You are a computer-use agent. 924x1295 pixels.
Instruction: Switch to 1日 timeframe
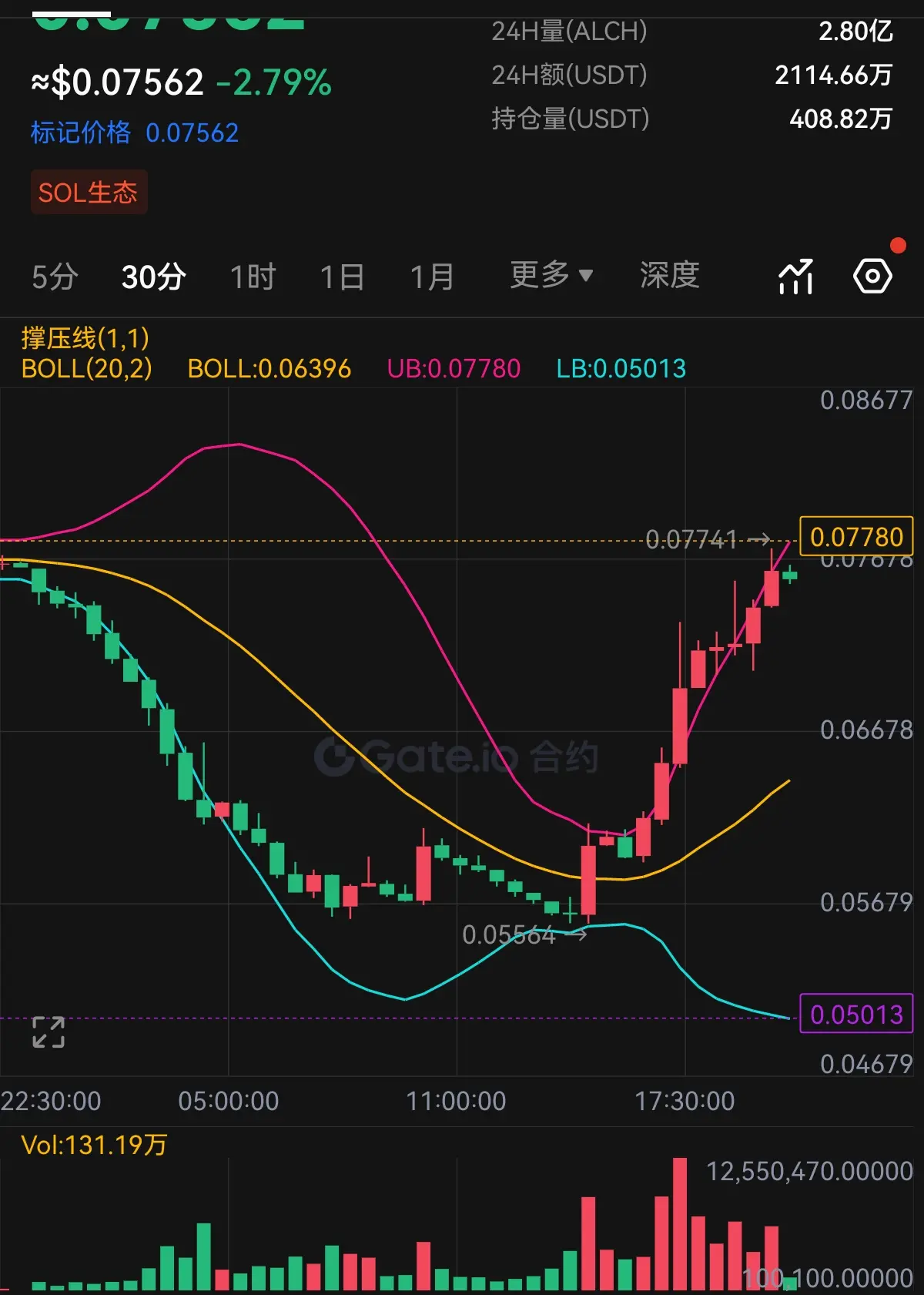342,277
